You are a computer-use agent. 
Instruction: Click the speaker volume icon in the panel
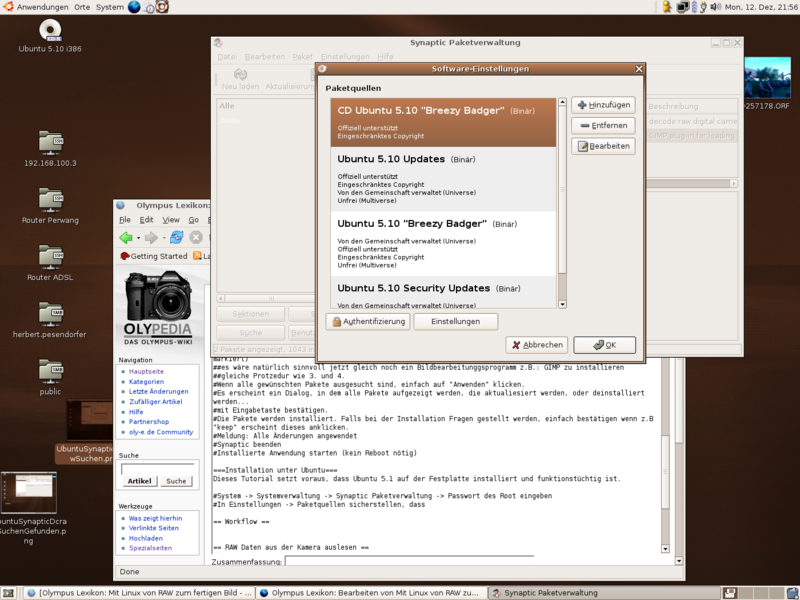click(715, 7)
